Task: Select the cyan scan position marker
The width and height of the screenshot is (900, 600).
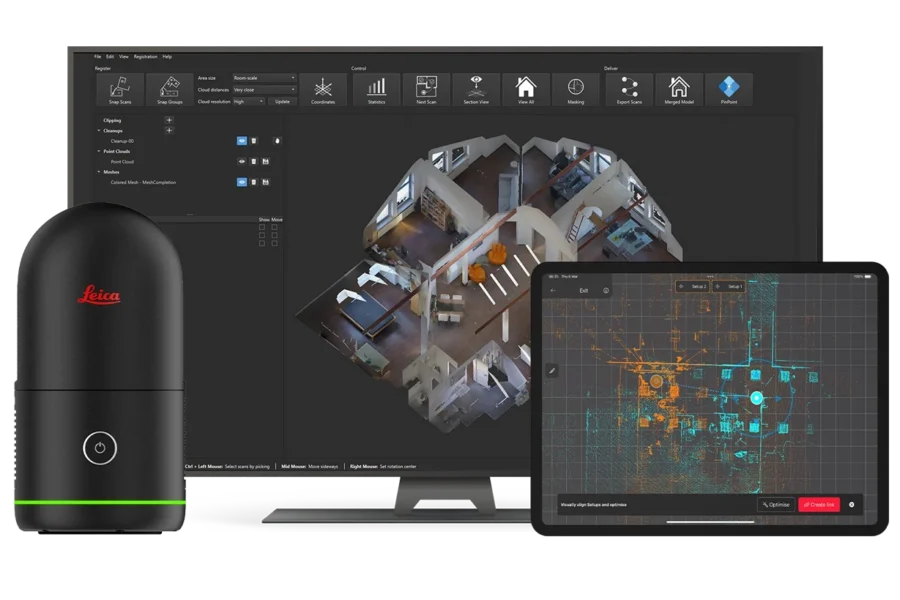Action: [x=757, y=397]
